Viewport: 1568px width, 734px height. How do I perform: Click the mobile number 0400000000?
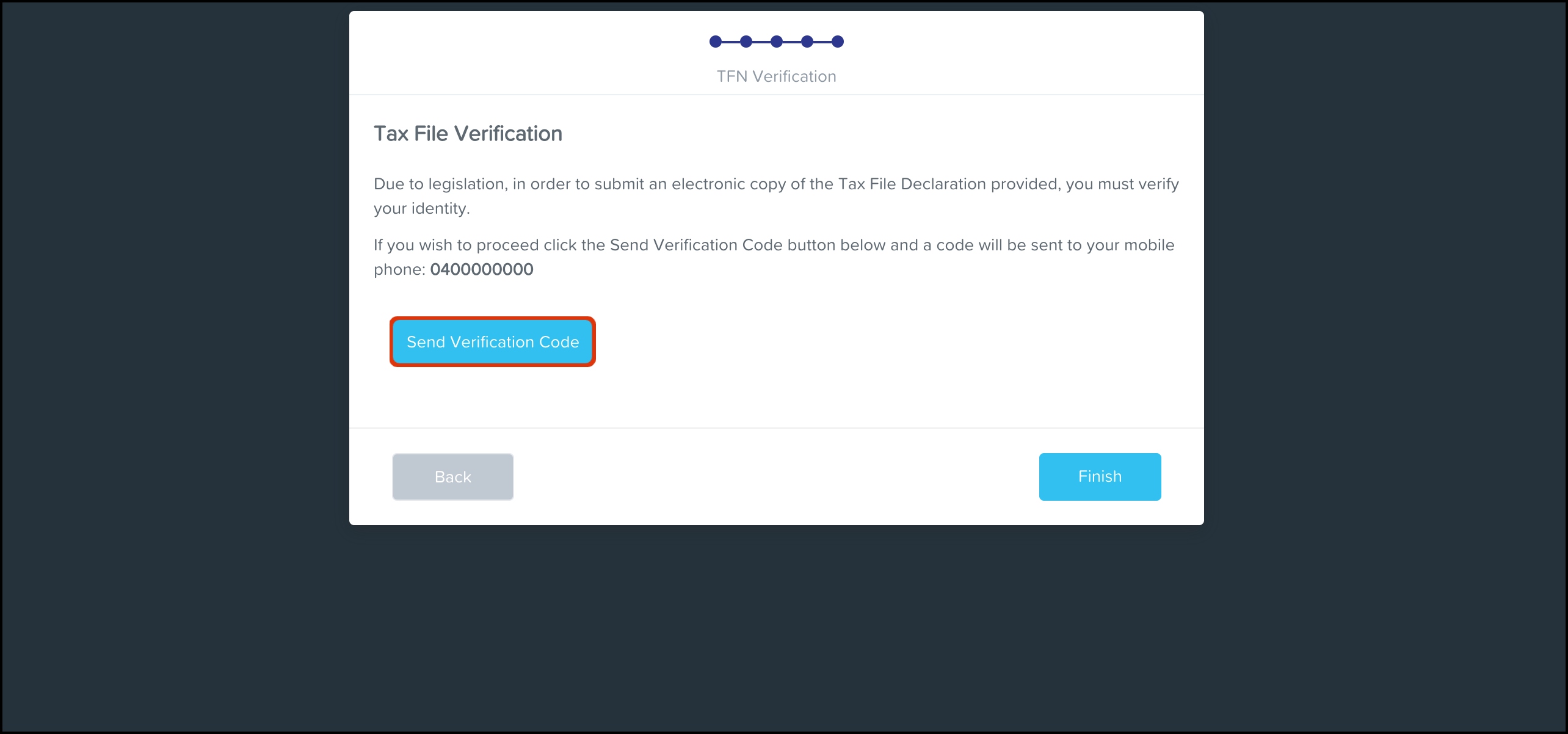(x=481, y=269)
